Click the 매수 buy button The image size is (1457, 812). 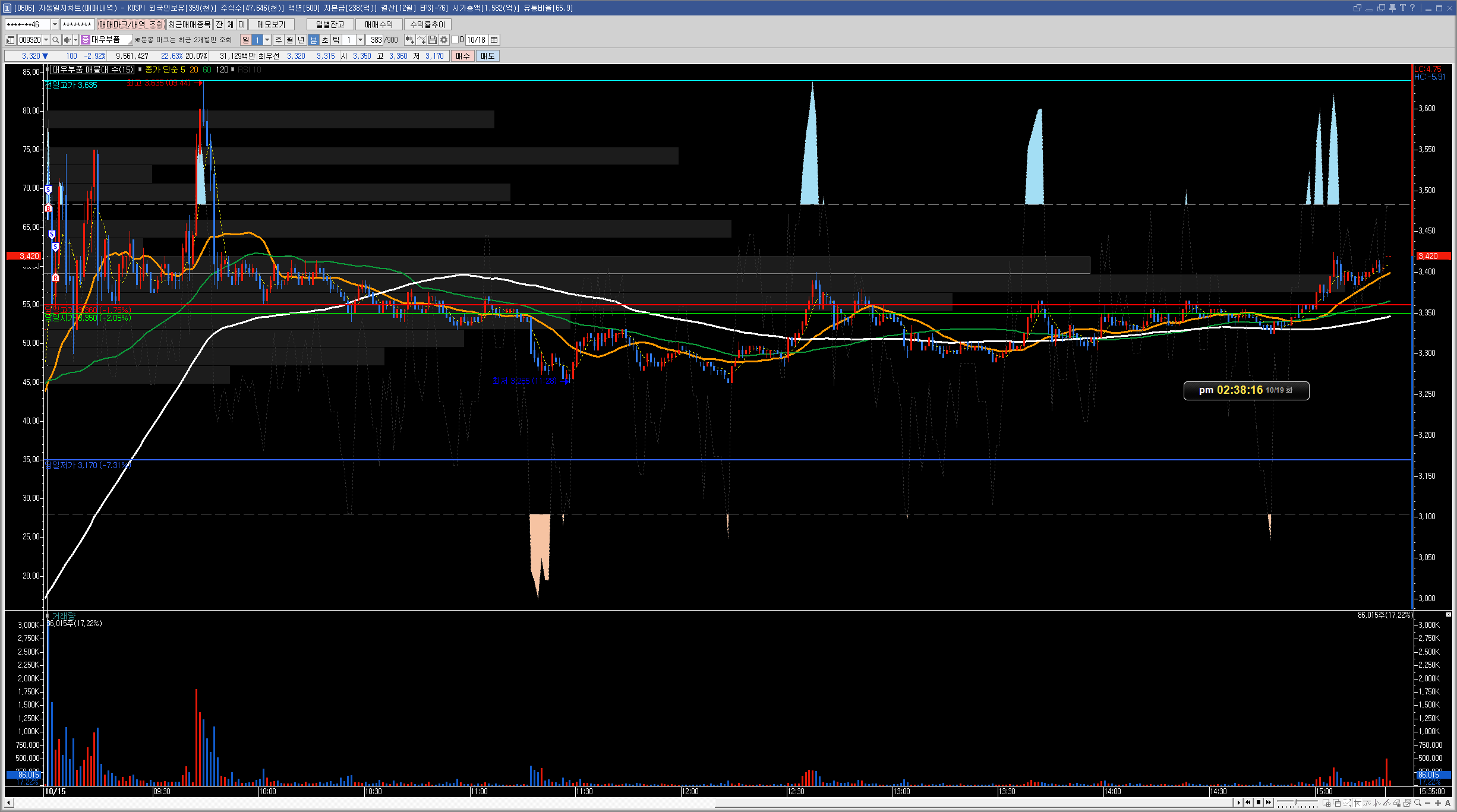[x=462, y=56]
